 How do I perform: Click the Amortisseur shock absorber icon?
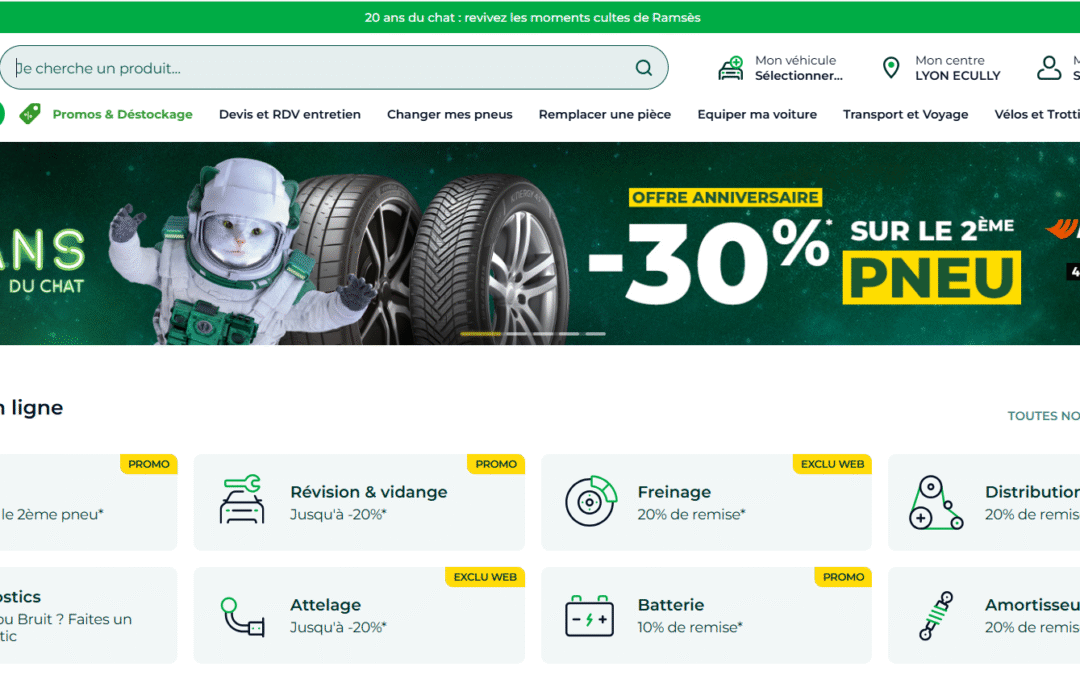point(936,615)
